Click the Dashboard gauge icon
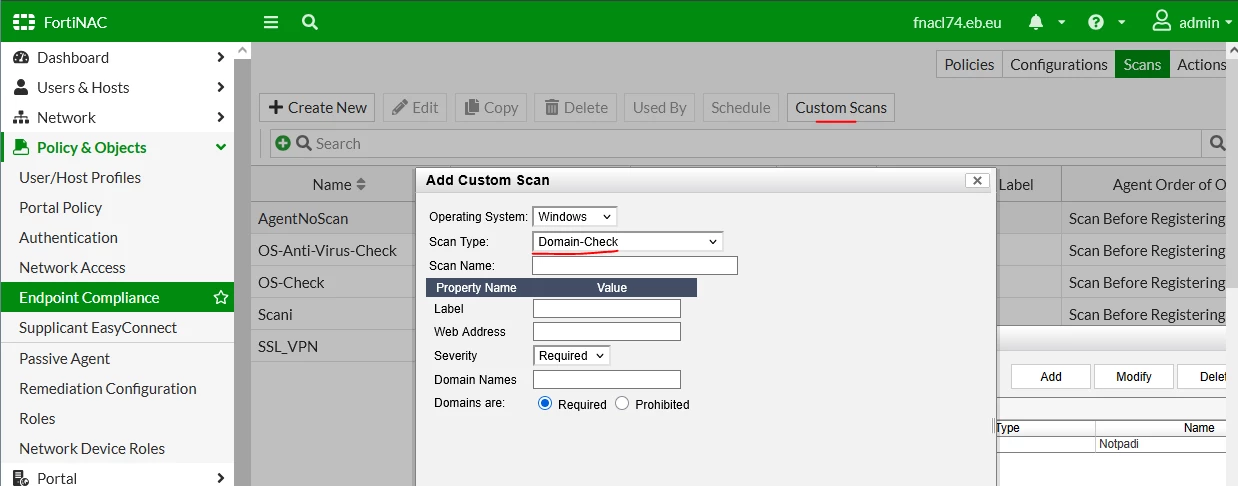This screenshot has height=486, width=1238. (21, 58)
